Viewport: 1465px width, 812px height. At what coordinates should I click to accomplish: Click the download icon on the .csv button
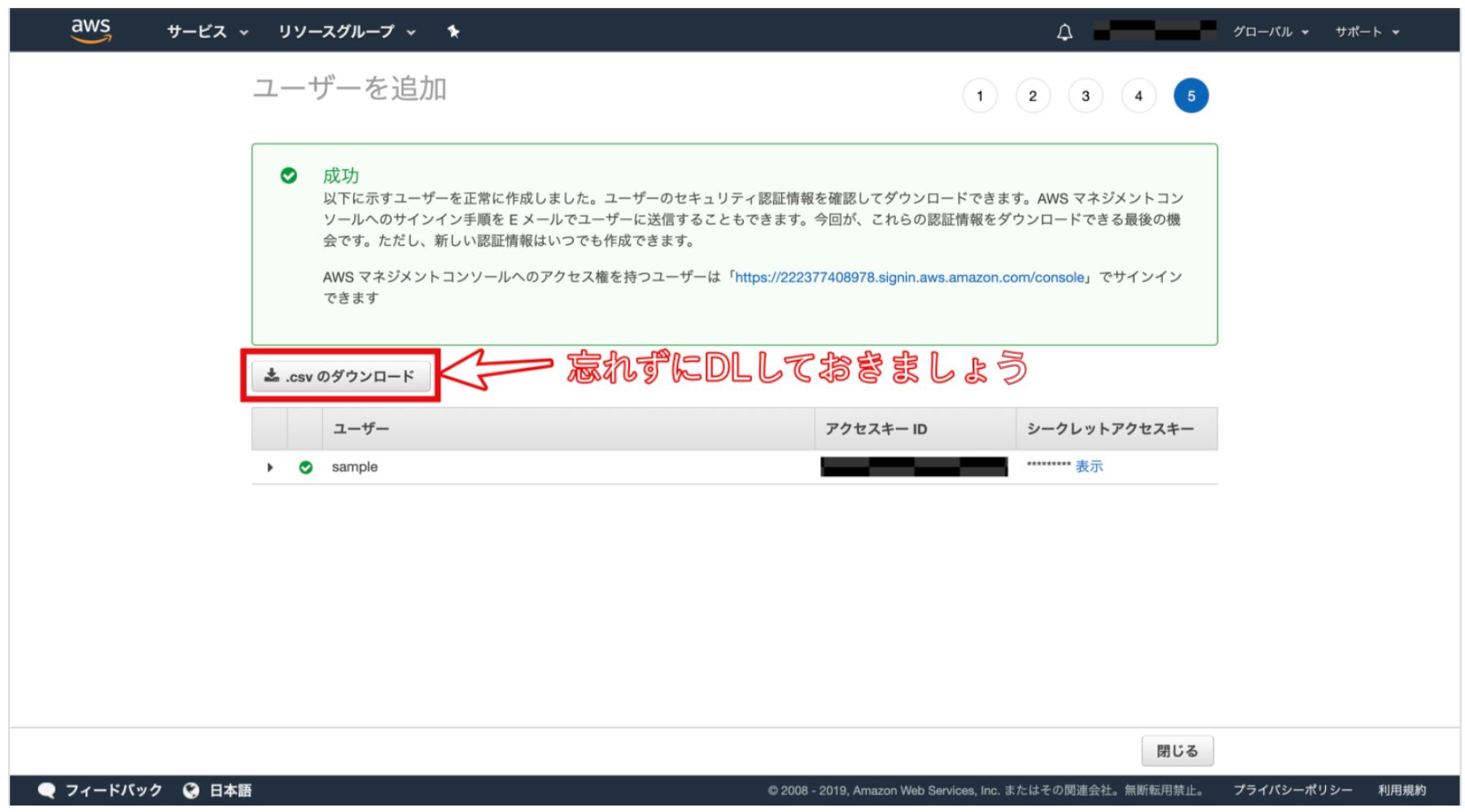(270, 375)
